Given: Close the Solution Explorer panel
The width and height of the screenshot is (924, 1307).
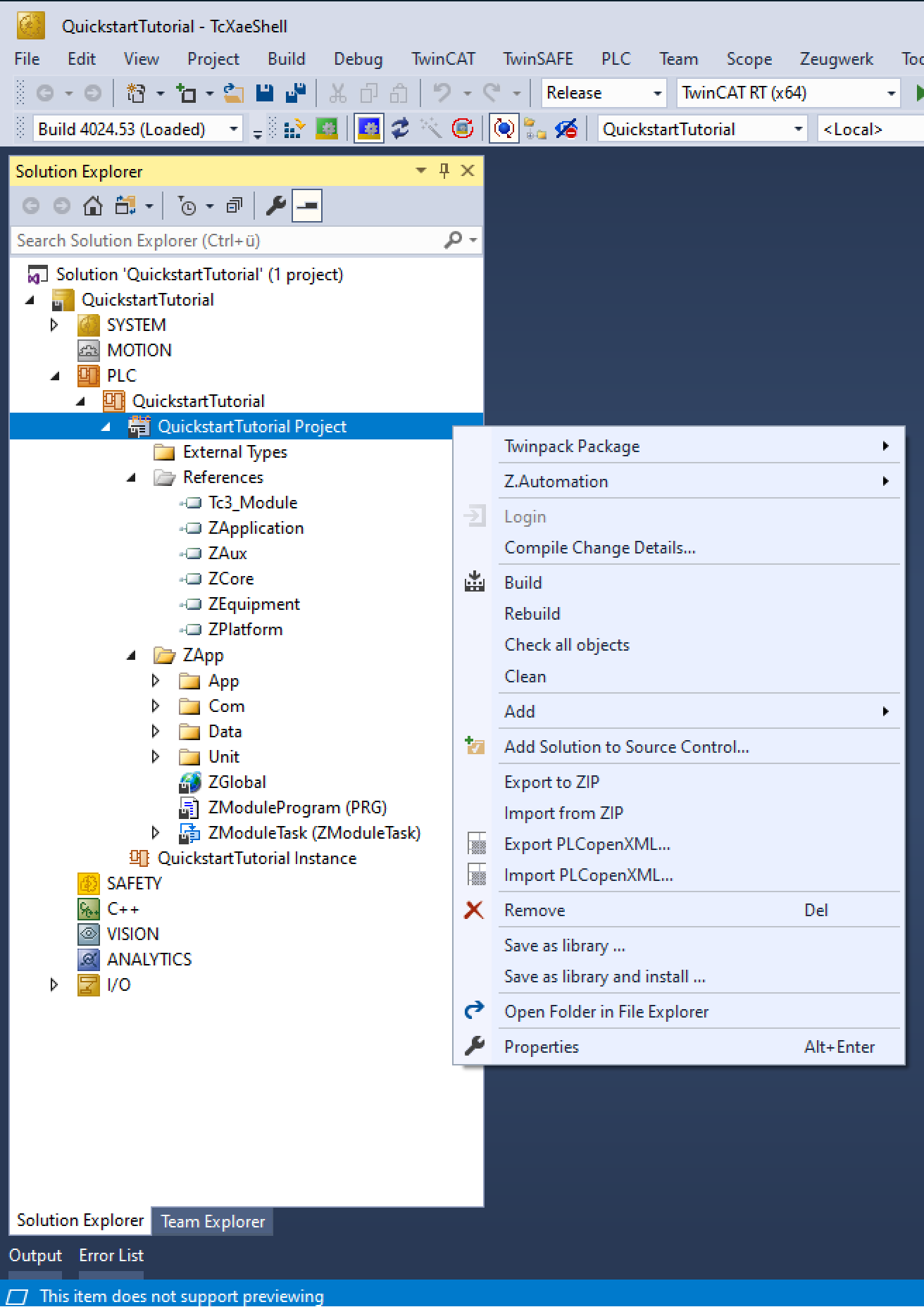Looking at the screenshot, I should click(x=468, y=170).
